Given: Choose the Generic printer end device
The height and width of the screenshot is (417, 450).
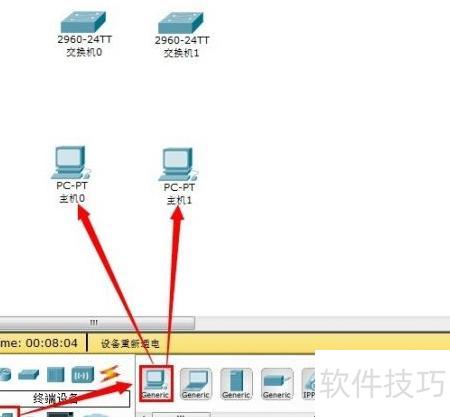Looking at the screenshot, I should coord(277,384).
